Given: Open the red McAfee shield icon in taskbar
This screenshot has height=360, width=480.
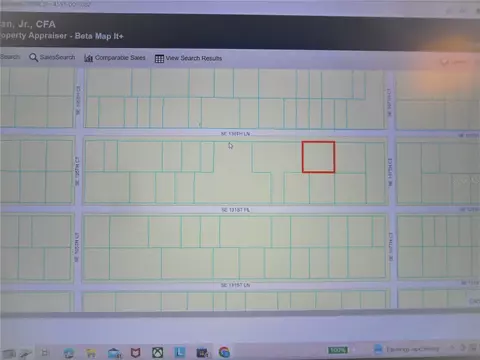Looking at the screenshot, I should [135, 352].
